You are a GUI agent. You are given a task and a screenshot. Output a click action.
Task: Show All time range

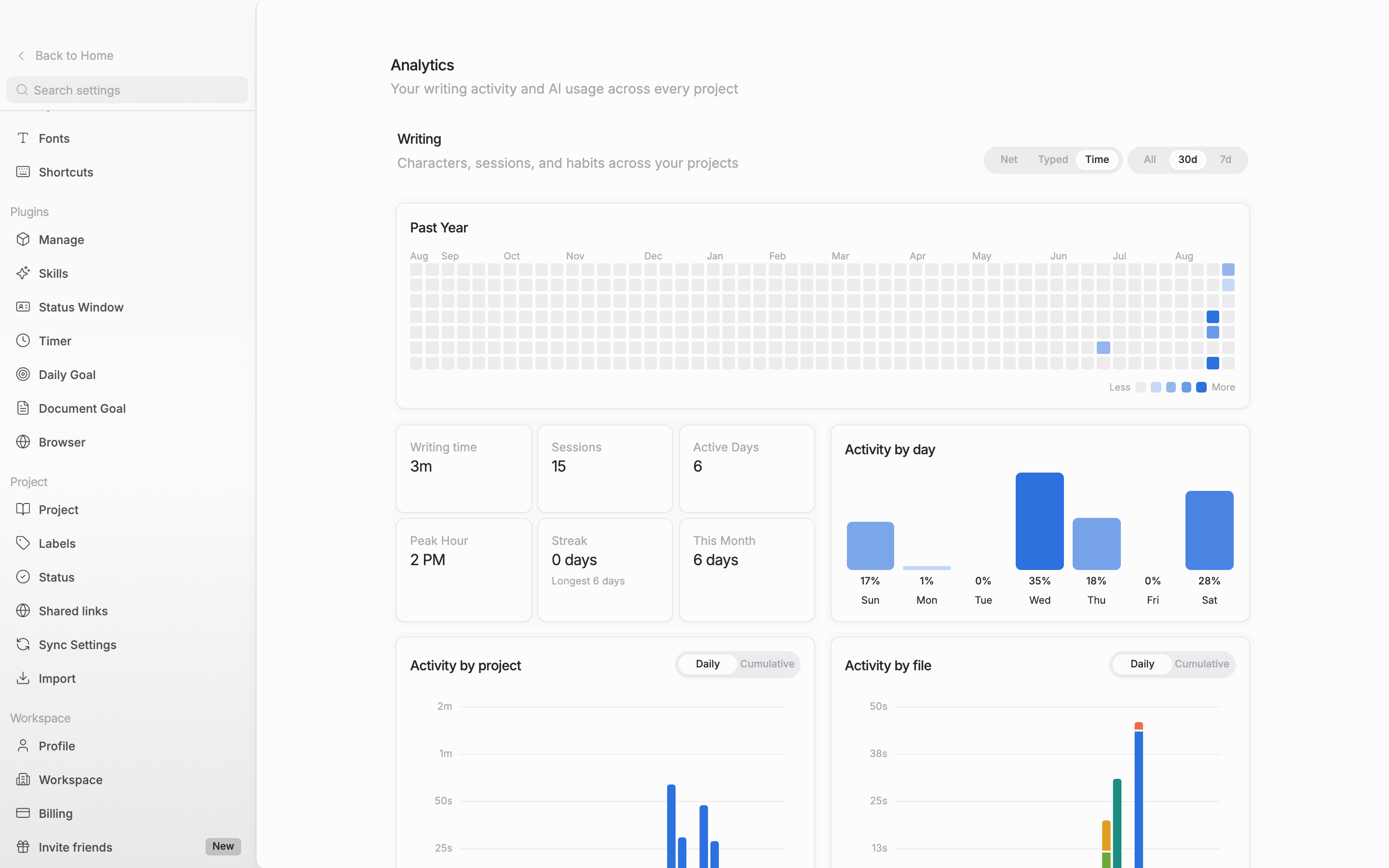click(1149, 160)
